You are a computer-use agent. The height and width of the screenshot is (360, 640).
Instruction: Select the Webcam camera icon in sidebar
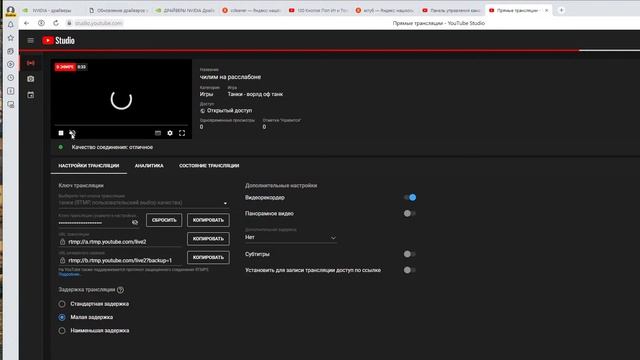coord(31,79)
